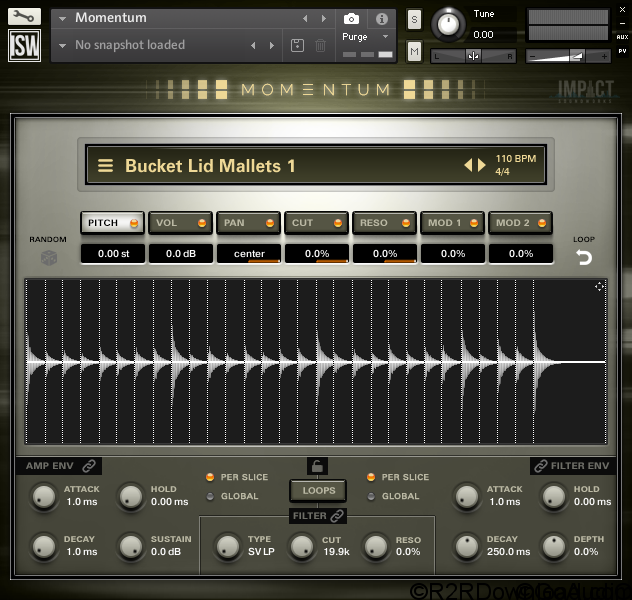Click the output volume slider
This screenshot has width=632, height=600.
[x=568, y=56]
